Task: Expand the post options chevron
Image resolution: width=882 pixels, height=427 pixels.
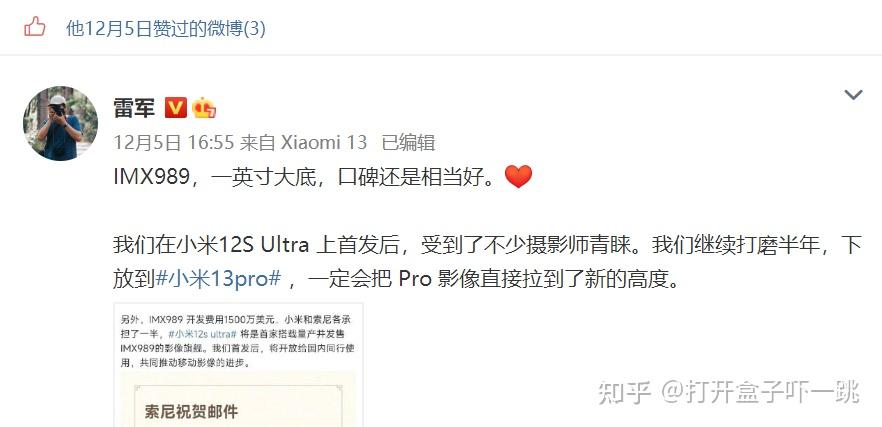Action: (853, 95)
